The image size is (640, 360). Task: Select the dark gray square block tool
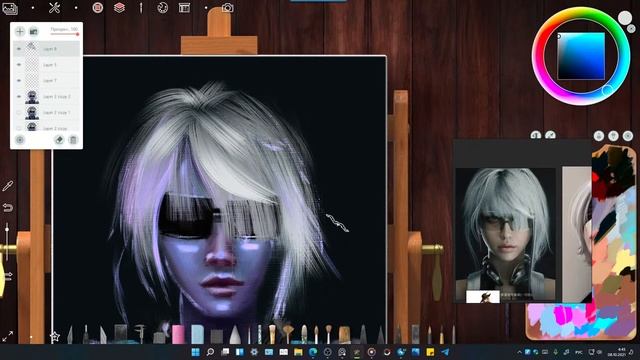pos(216,336)
